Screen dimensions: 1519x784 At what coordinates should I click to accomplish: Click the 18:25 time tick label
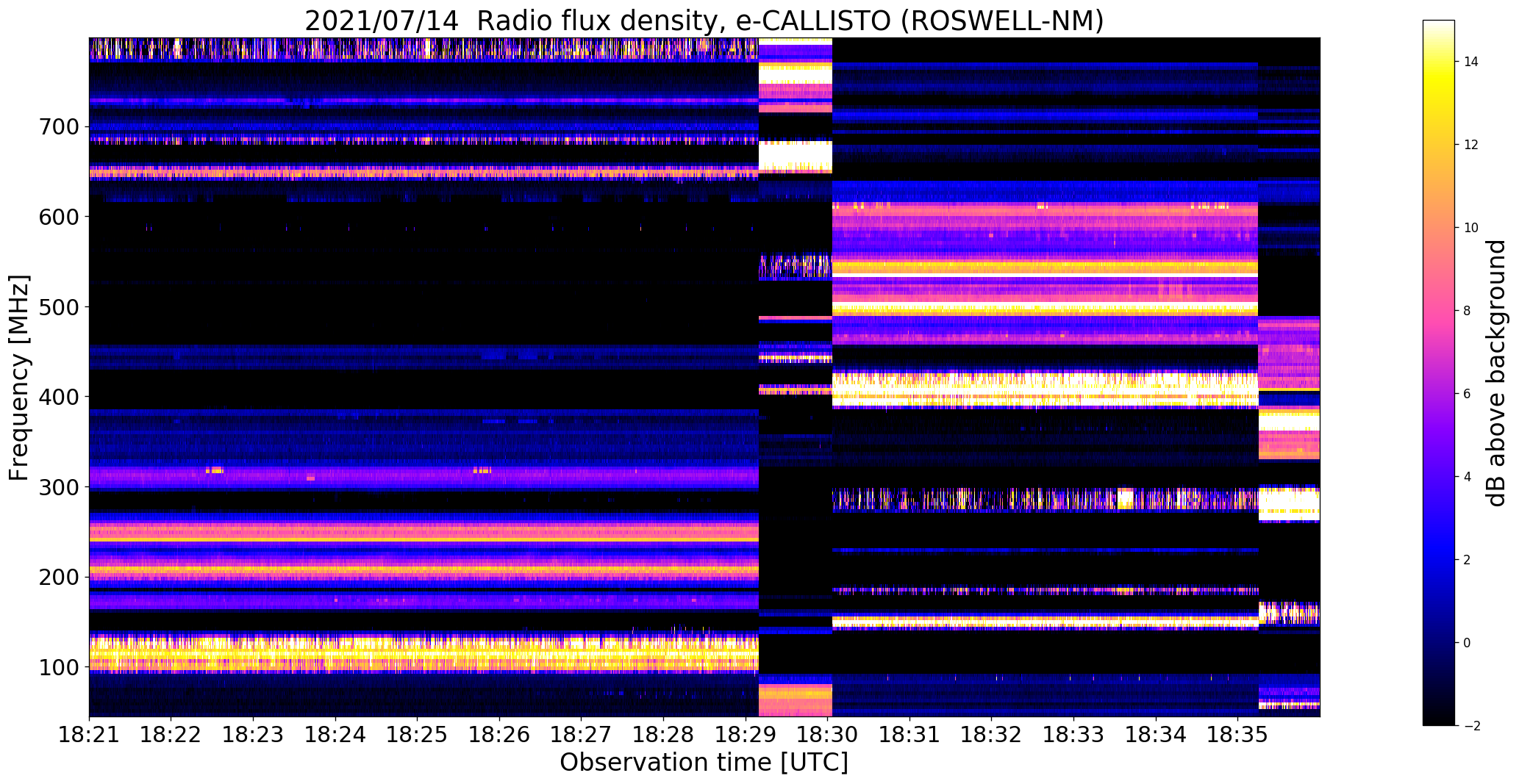pos(418,735)
